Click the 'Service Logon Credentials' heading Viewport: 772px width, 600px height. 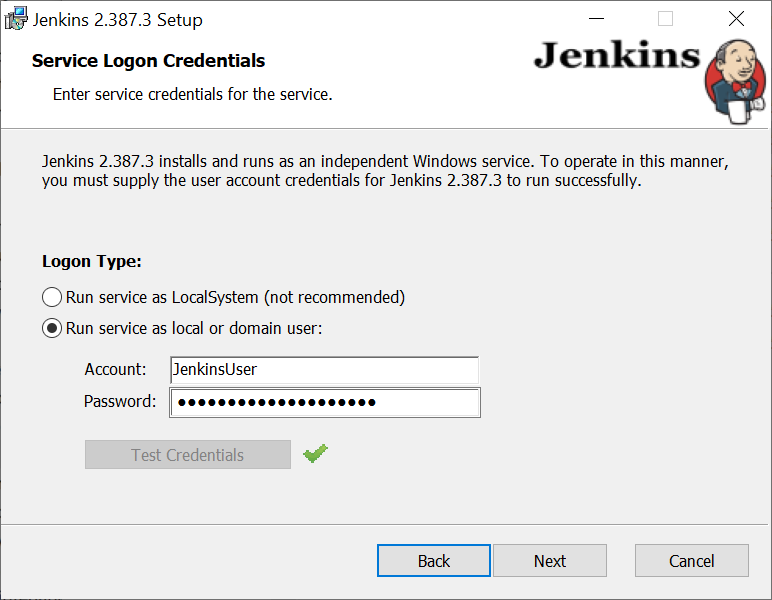[148, 61]
